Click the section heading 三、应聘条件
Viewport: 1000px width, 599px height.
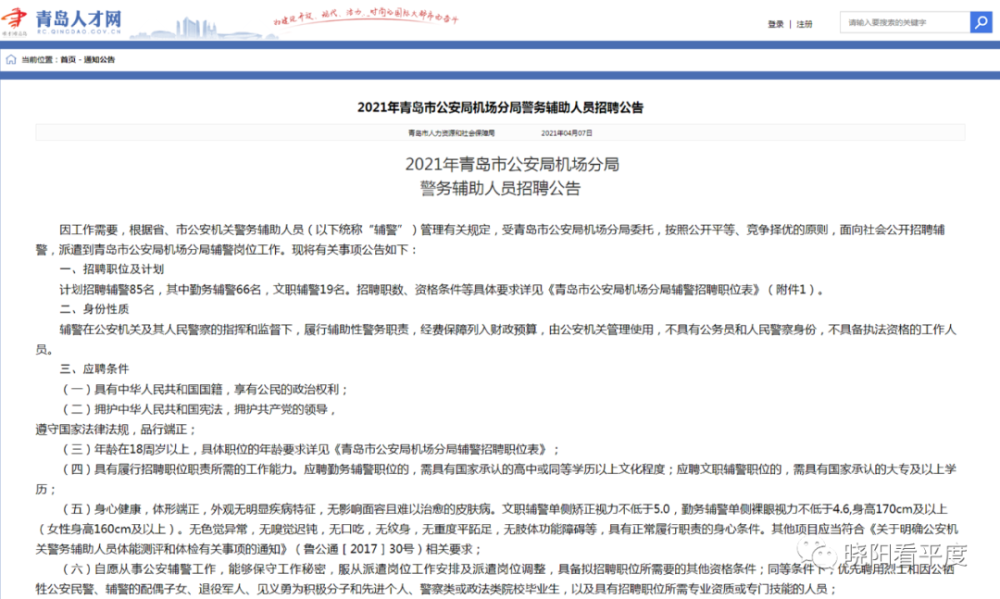pos(94,369)
